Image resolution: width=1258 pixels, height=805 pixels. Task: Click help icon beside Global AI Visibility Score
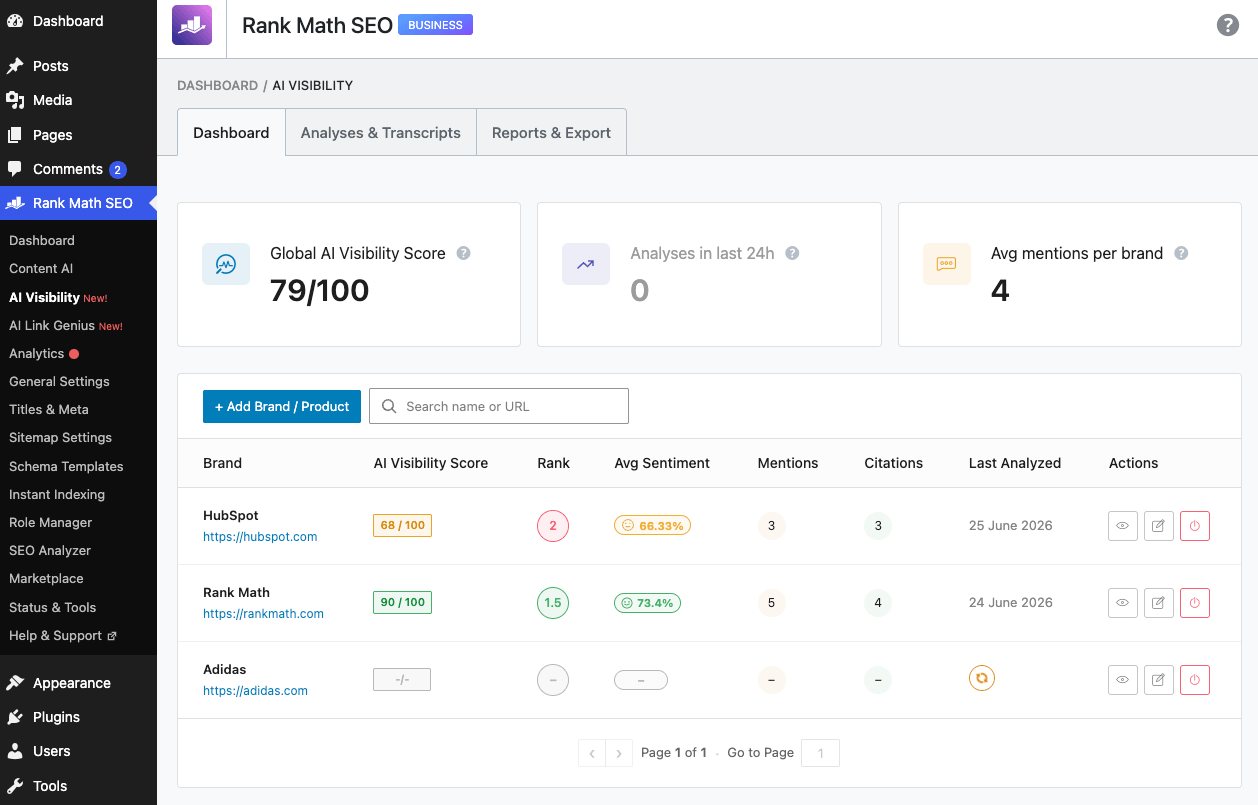point(464,253)
